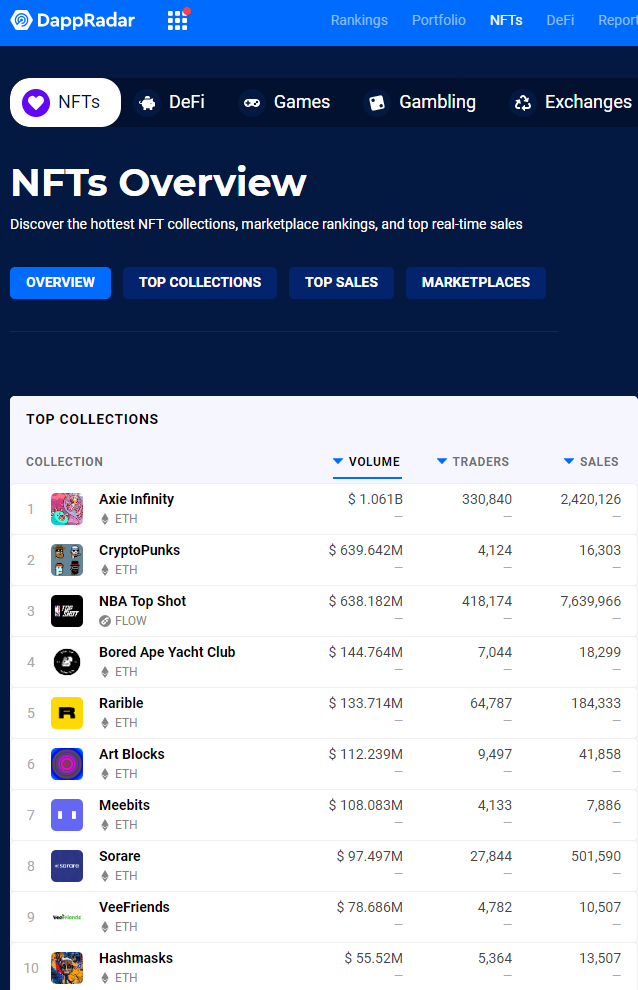The image size is (638, 990).
Task: Switch to the TOP COLLECTIONS tab
Action: click(x=200, y=282)
